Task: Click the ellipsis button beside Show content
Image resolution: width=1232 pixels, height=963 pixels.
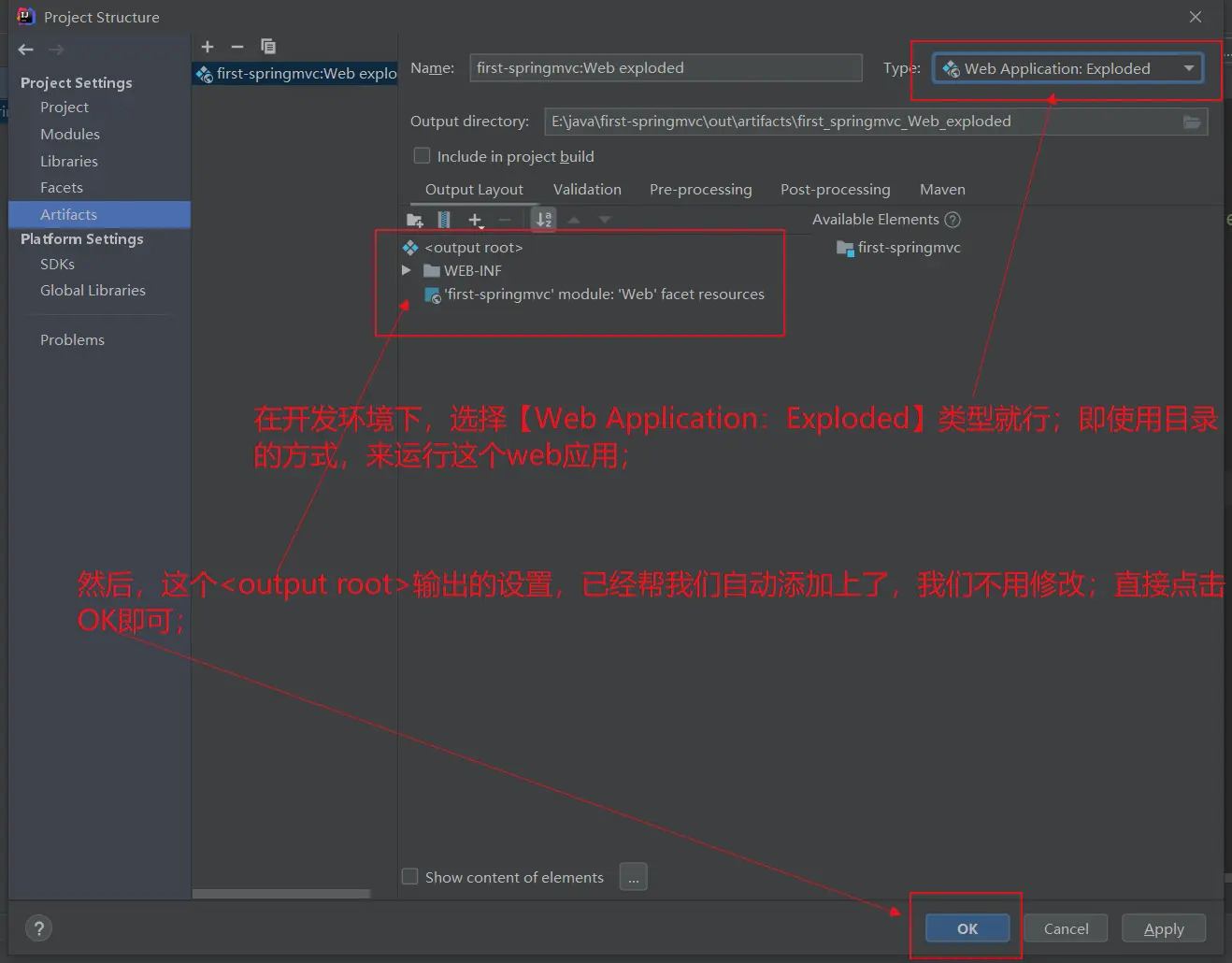Action: [633, 877]
